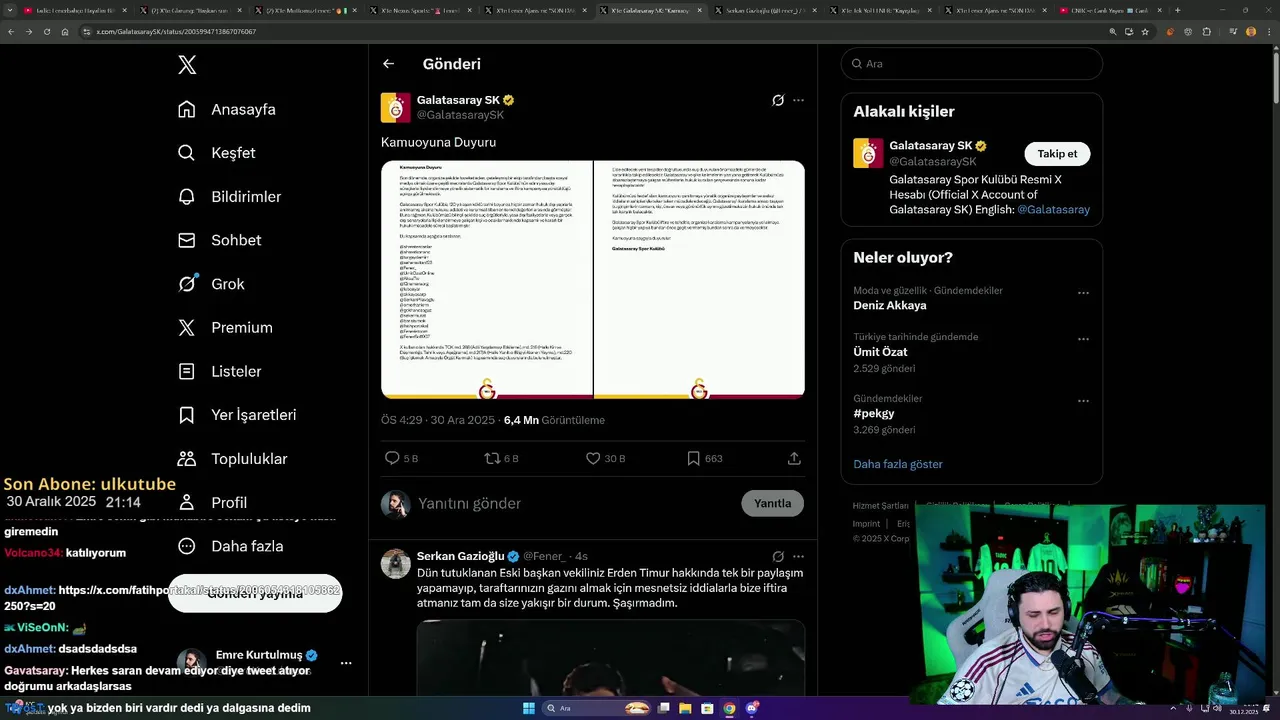Click browser back arrow
The height and width of the screenshot is (720, 1280).
point(10,31)
